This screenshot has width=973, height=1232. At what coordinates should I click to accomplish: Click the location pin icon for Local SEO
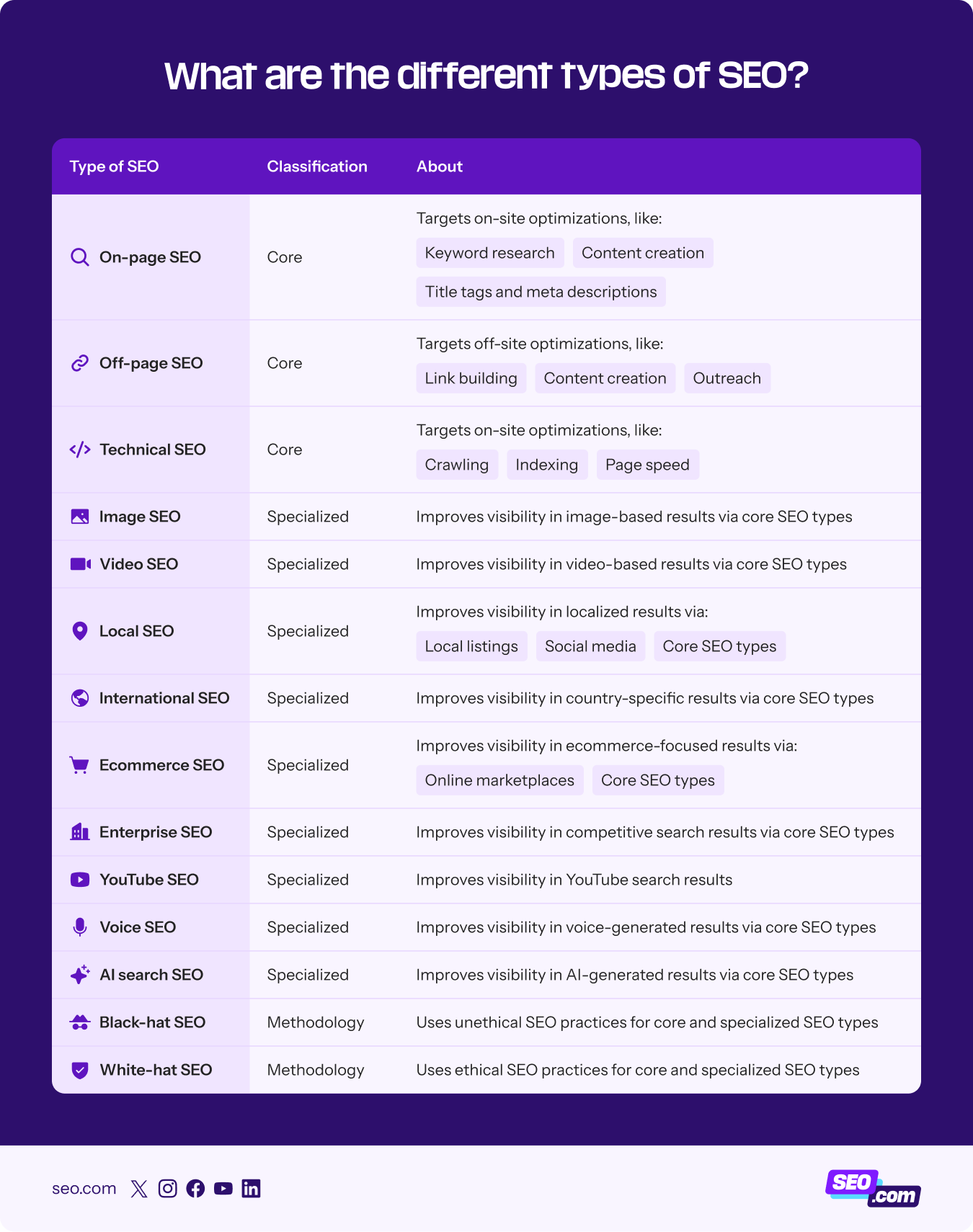79,631
